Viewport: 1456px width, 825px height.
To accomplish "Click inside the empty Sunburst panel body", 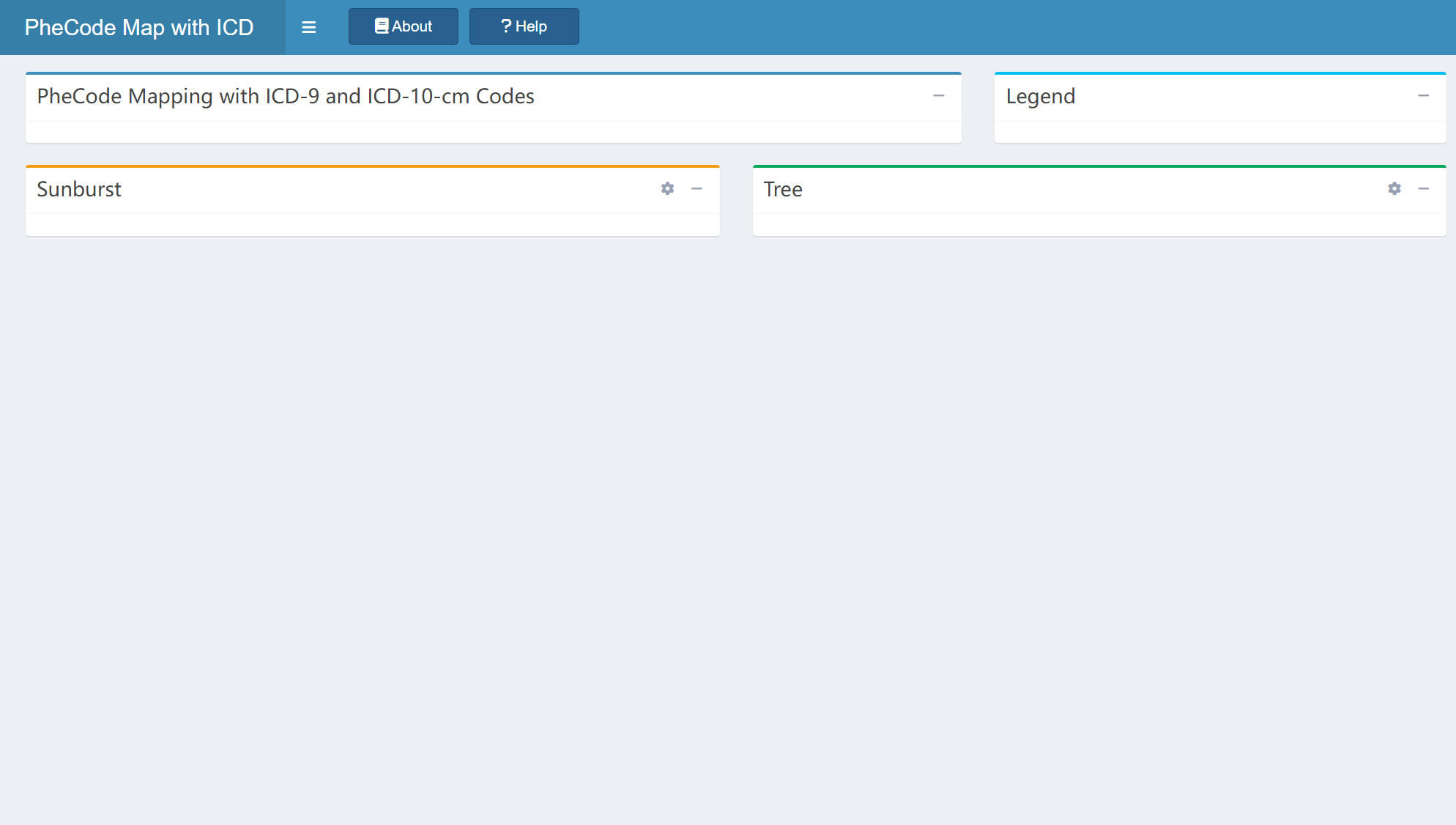I will (372, 225).
